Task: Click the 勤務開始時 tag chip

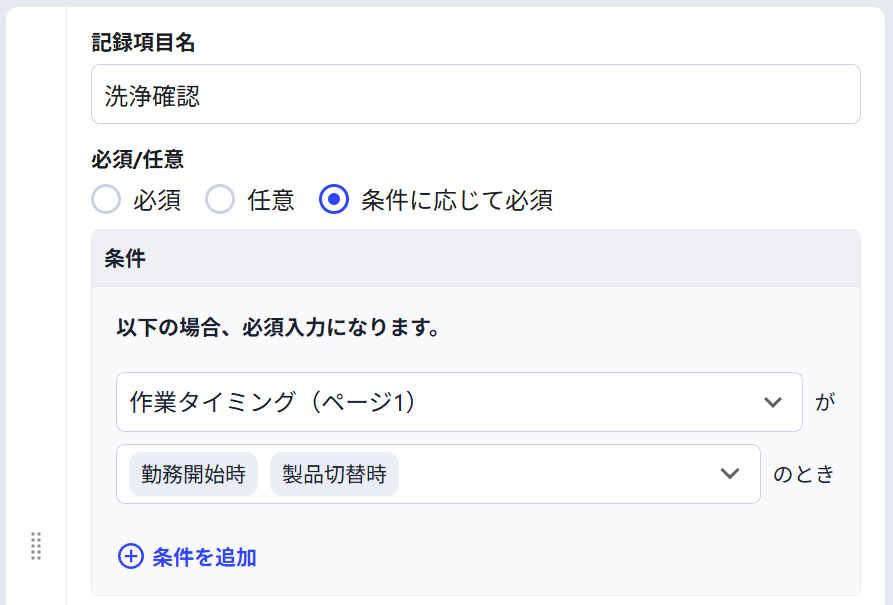Action: [194, 474]
